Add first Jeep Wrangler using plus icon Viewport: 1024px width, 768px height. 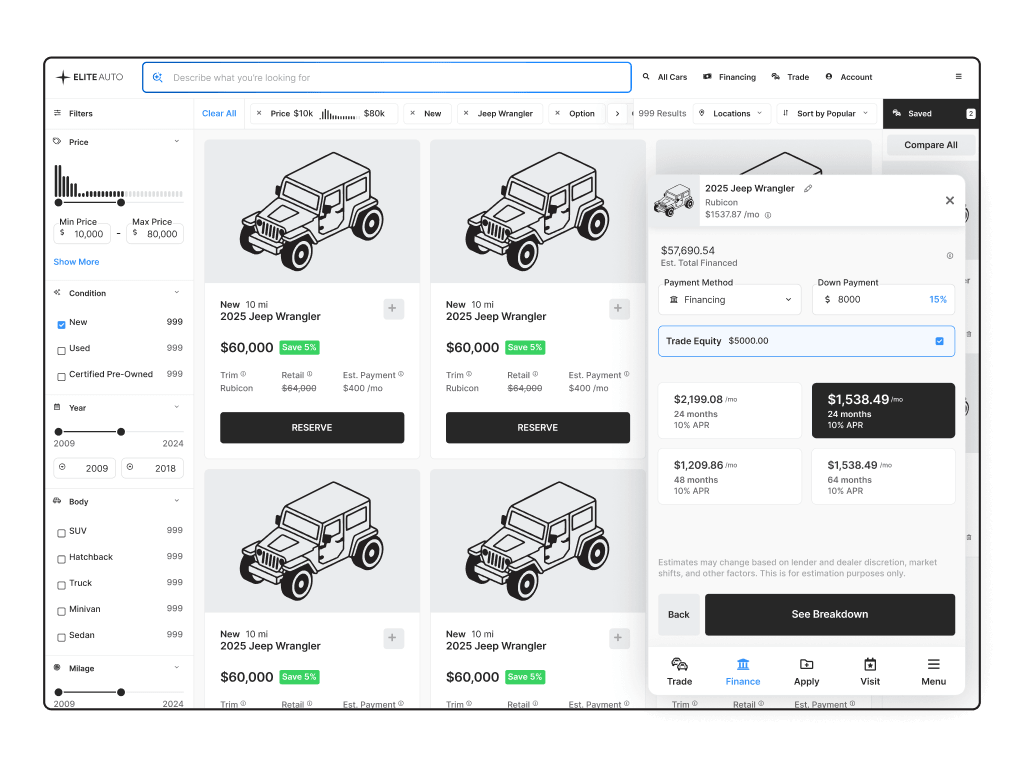393,309
